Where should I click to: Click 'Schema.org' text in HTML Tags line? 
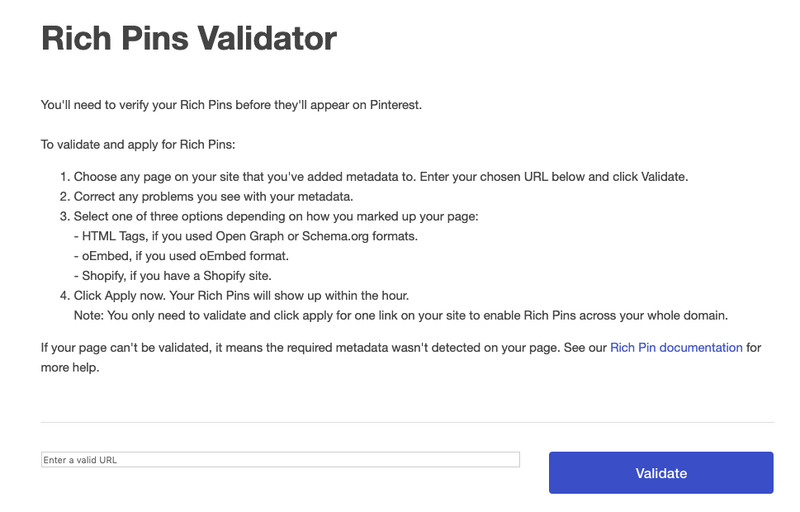pos(335,237)
